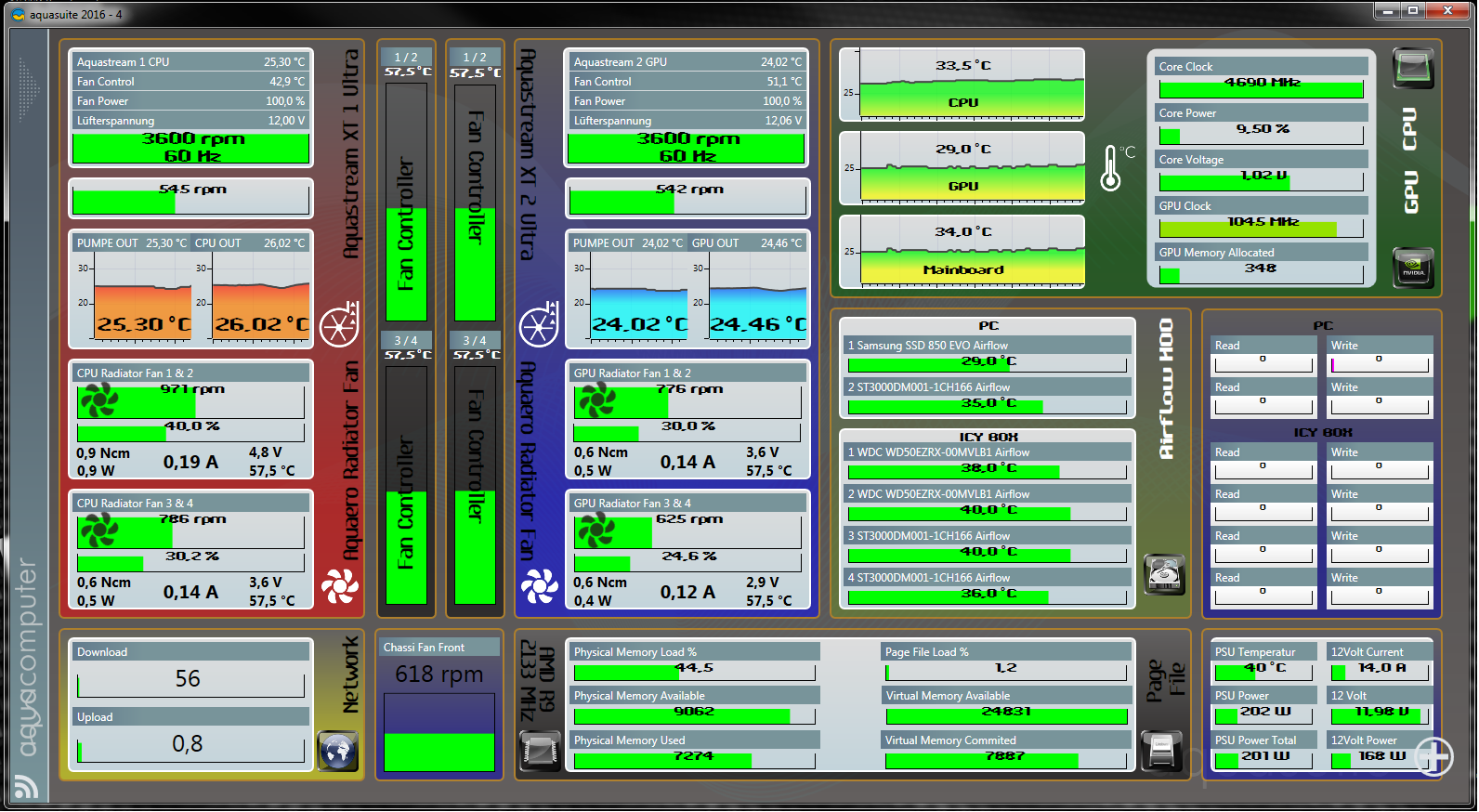Click the Core Clock 4690 MHz bar

(x=1261, y=89)
